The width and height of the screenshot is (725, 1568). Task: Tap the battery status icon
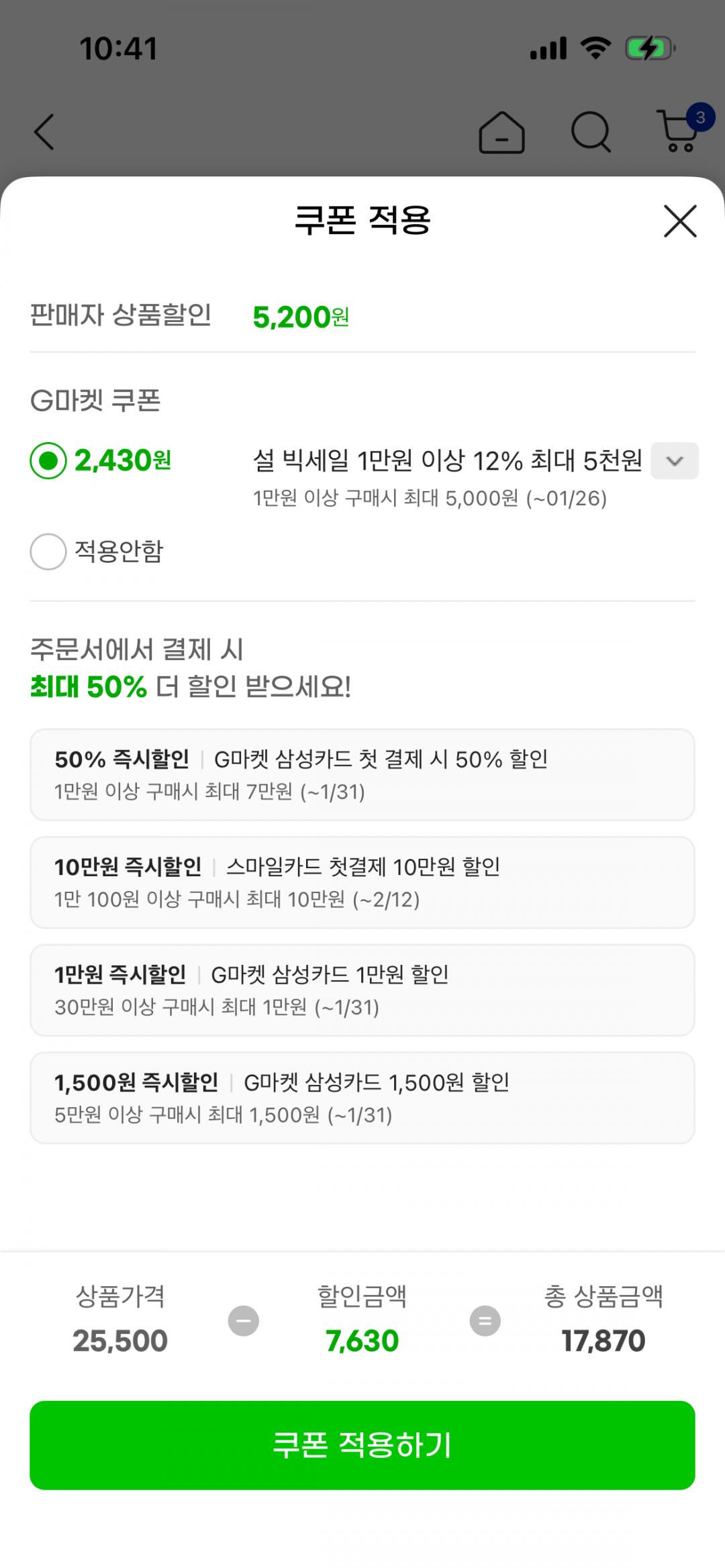649,49
